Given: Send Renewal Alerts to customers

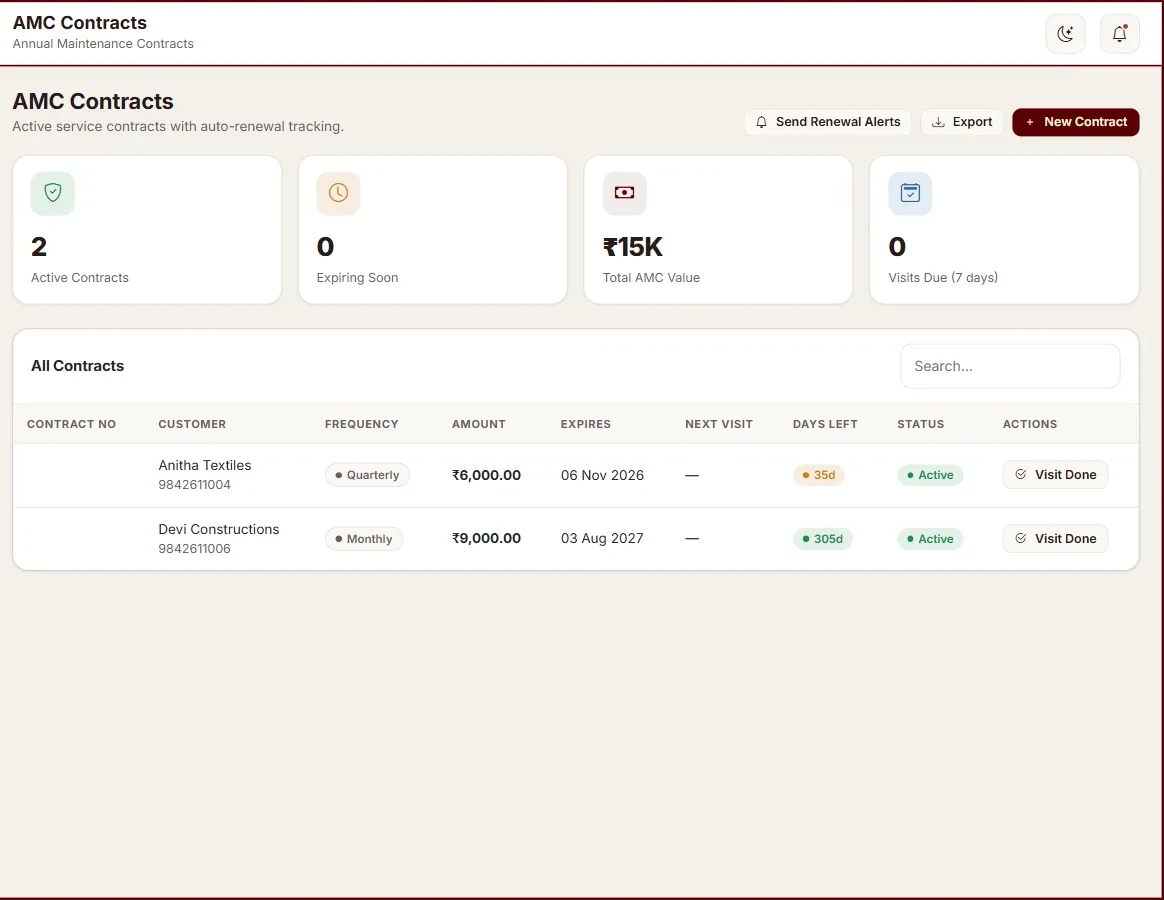Looking at the screenshot, I should coord(828,122).
